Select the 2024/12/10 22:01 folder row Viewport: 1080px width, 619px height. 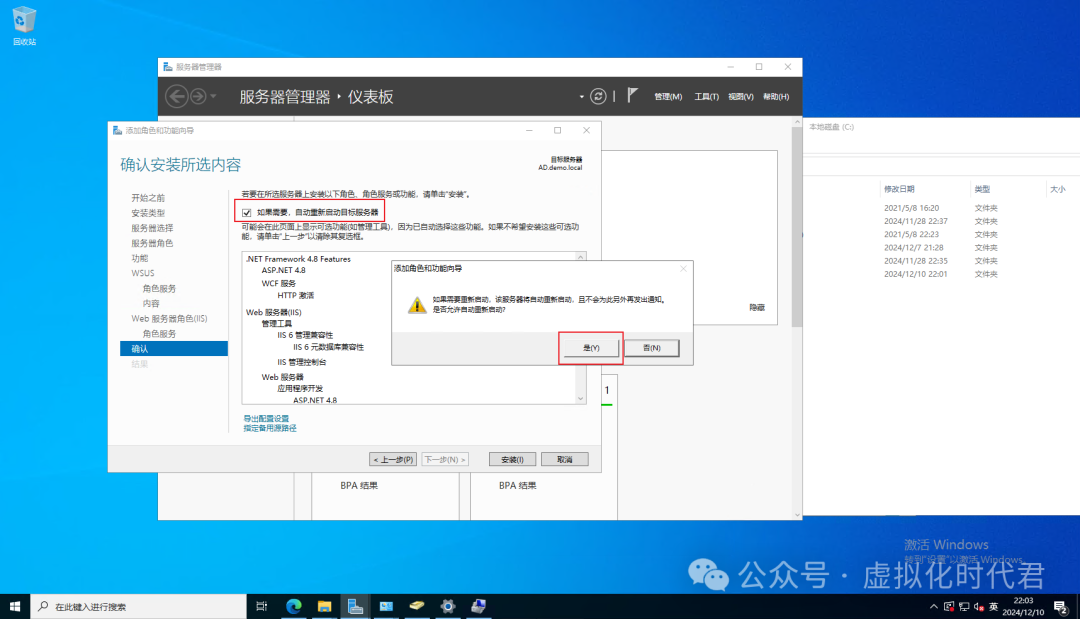coord(941,274)
